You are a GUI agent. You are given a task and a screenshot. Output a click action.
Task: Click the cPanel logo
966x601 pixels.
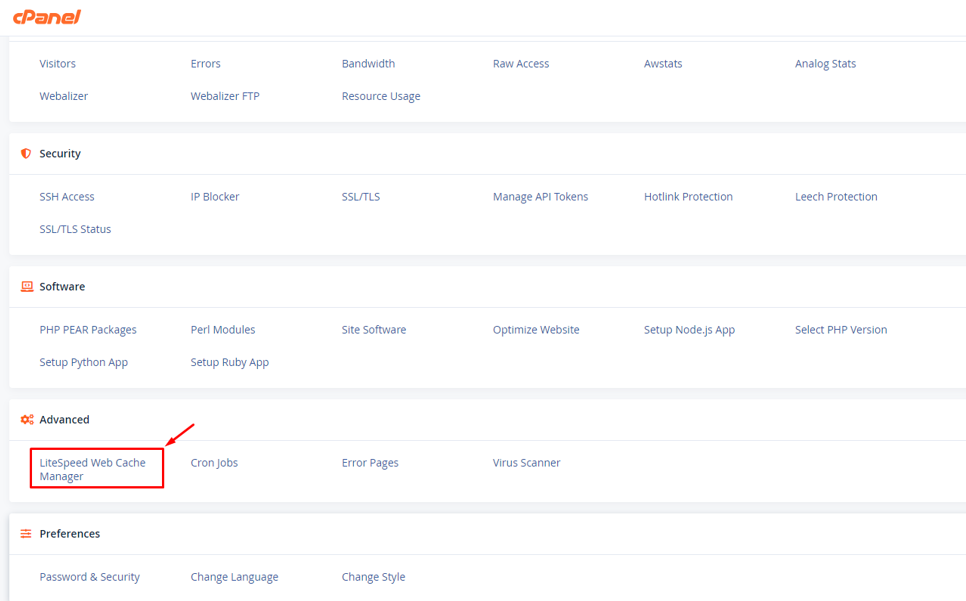[47, 17]
